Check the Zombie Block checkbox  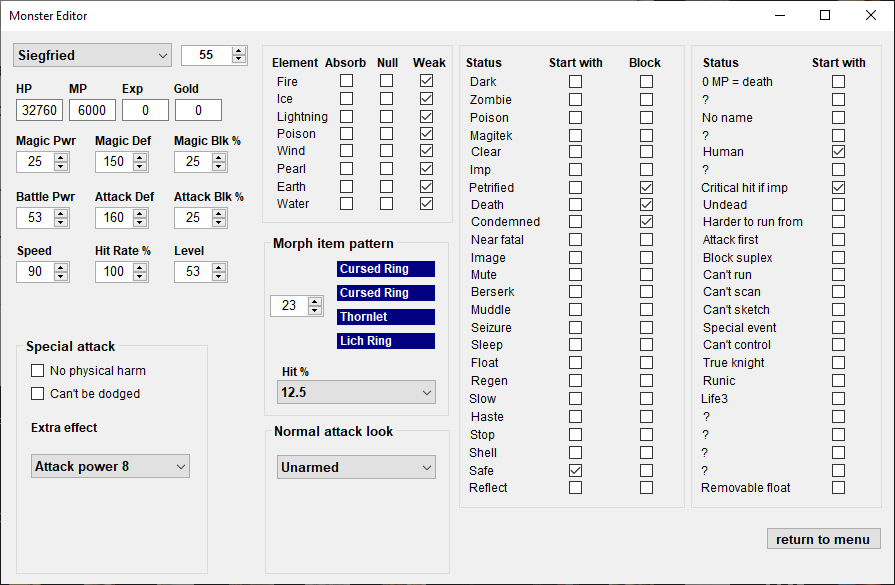pyautogui.click(x=646, y=99)
